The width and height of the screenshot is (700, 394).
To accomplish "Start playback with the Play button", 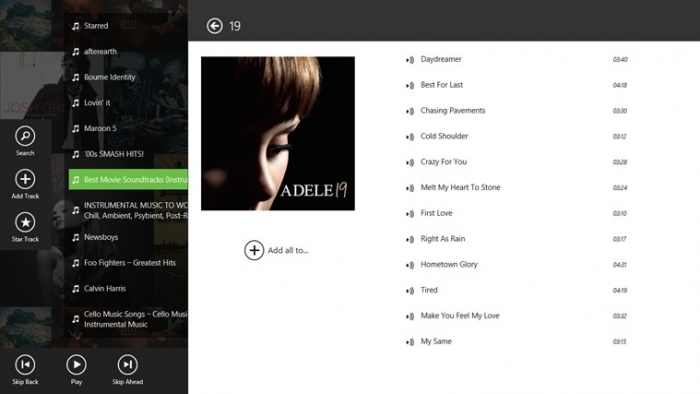I will 76,365.
